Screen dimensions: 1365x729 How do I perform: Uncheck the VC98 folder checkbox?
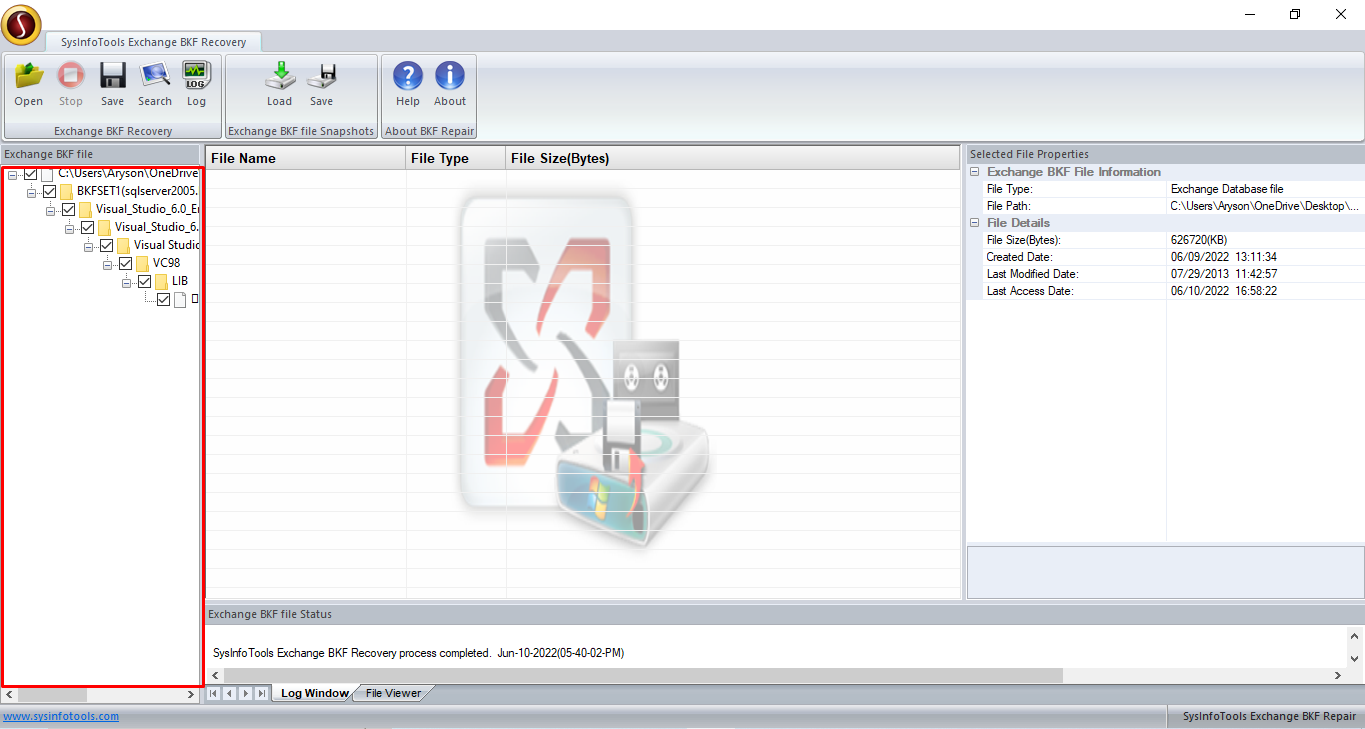pyautogui.click(x=125, y=264)
